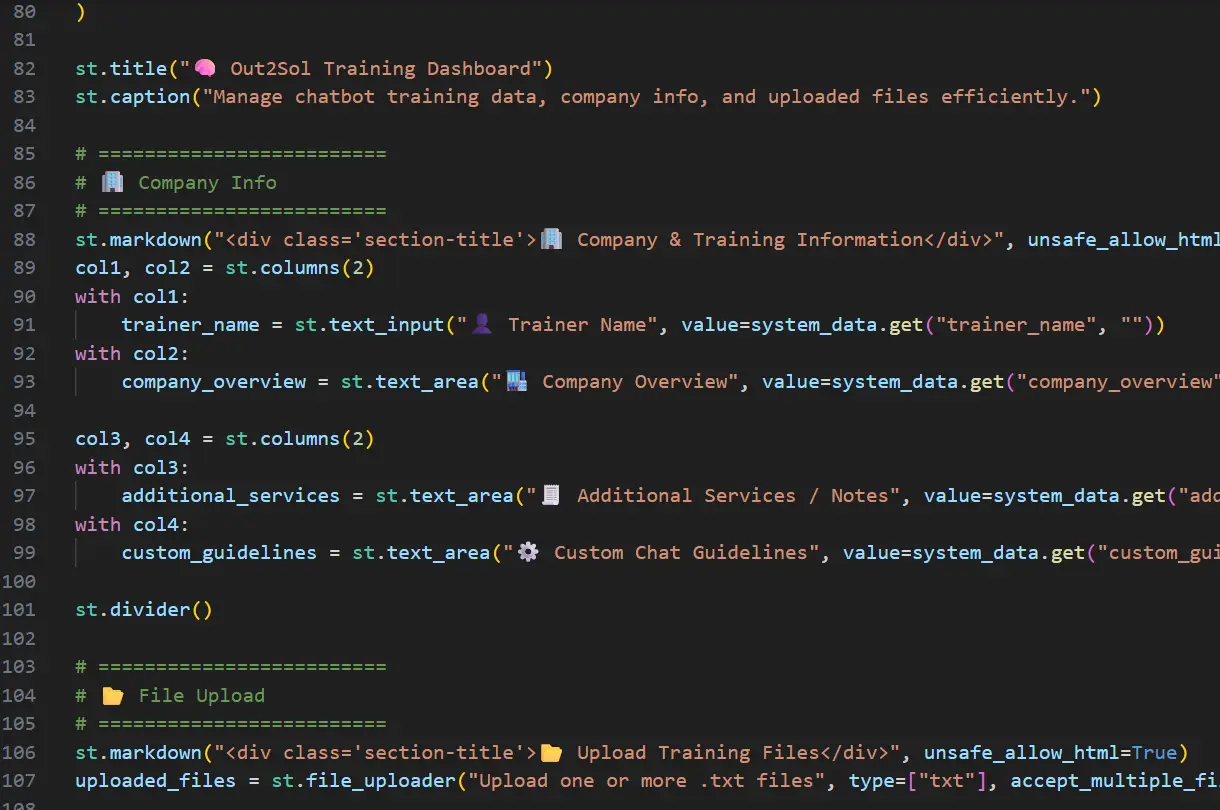The width and height of the screenshot is (1220, 810).
Task: Select the company_overview variable name
Action: click(x=213, y=381)
